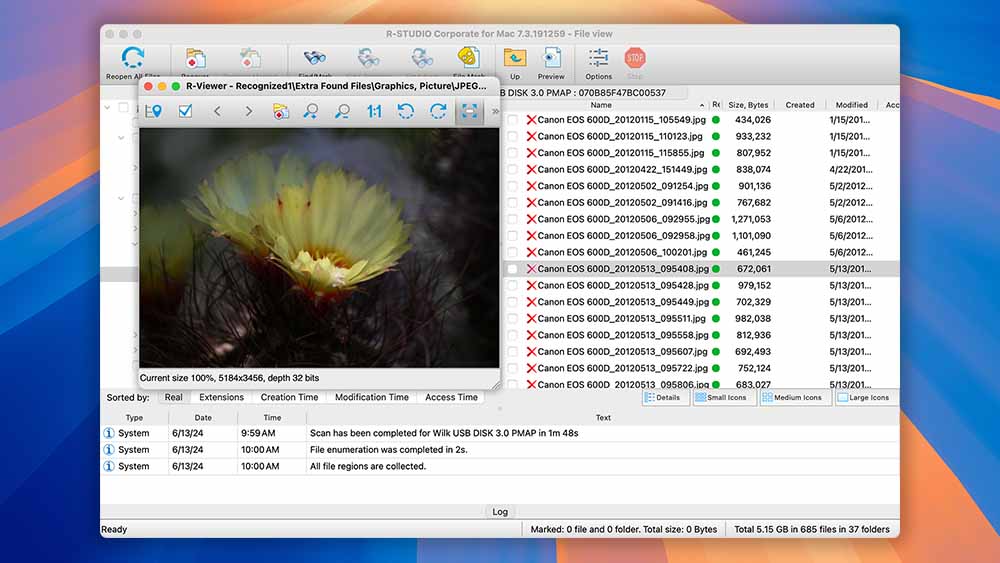Zoom in using R-Viewer magnifier plus
Image resolution: width=1000 pixels, height=563 pixels.
(x=311, y=111)
